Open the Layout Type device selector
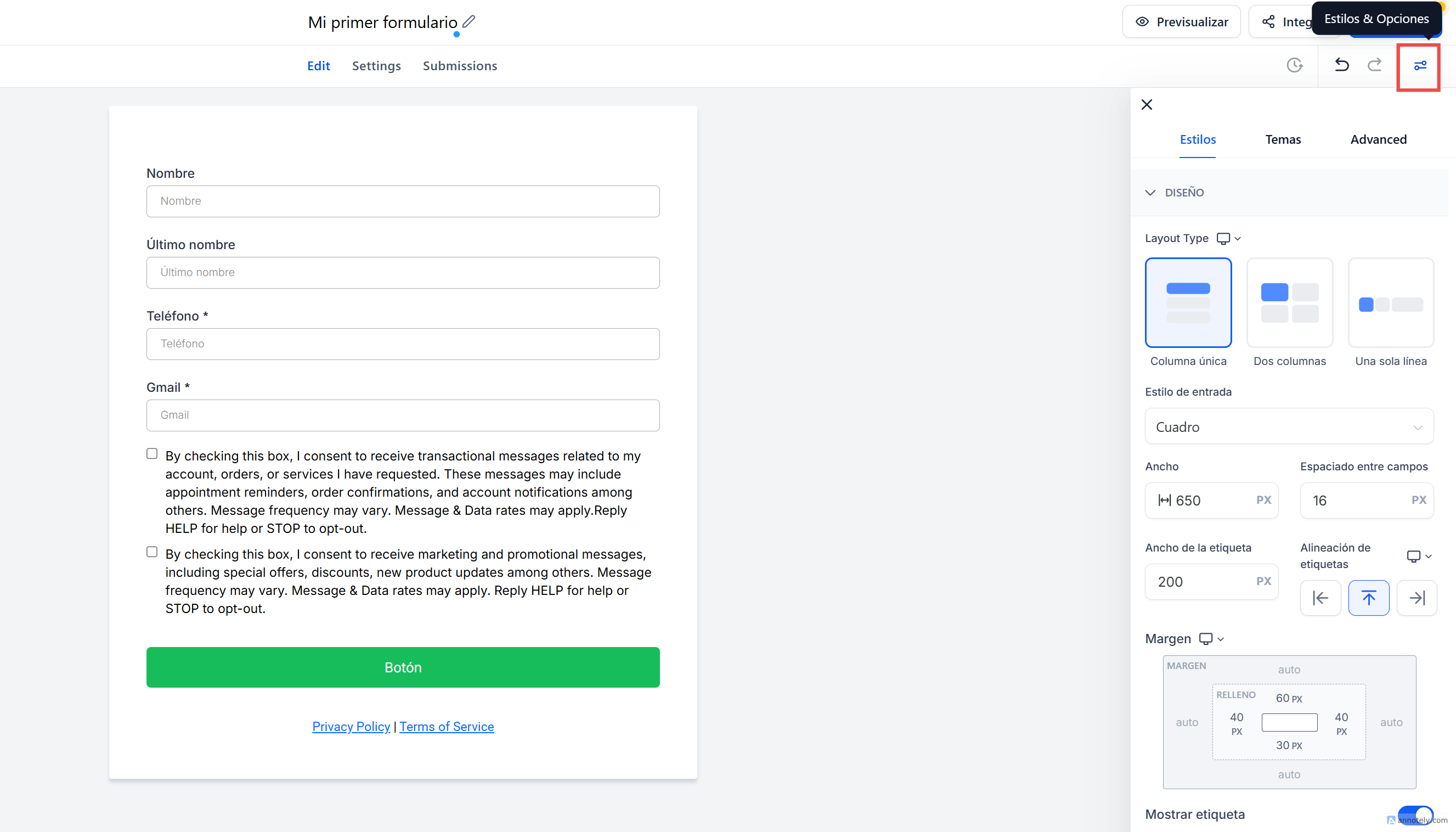1456x832 pixels. [1229, 238]
